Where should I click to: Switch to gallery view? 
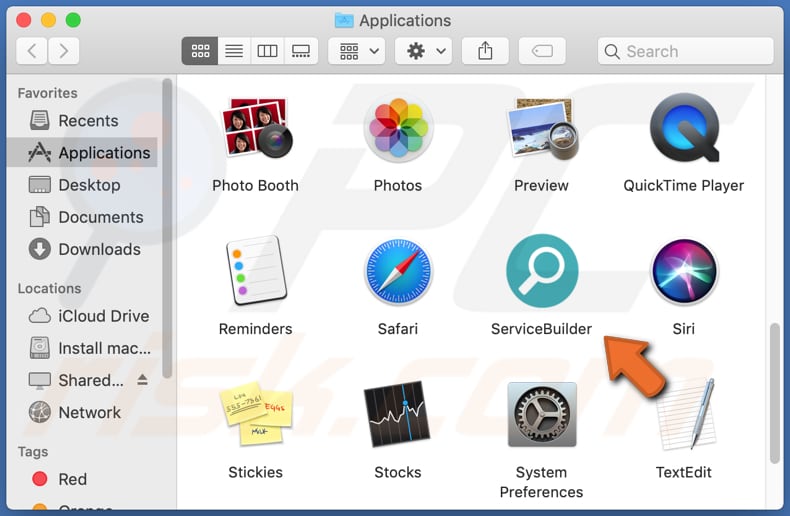tap(301, 51)
